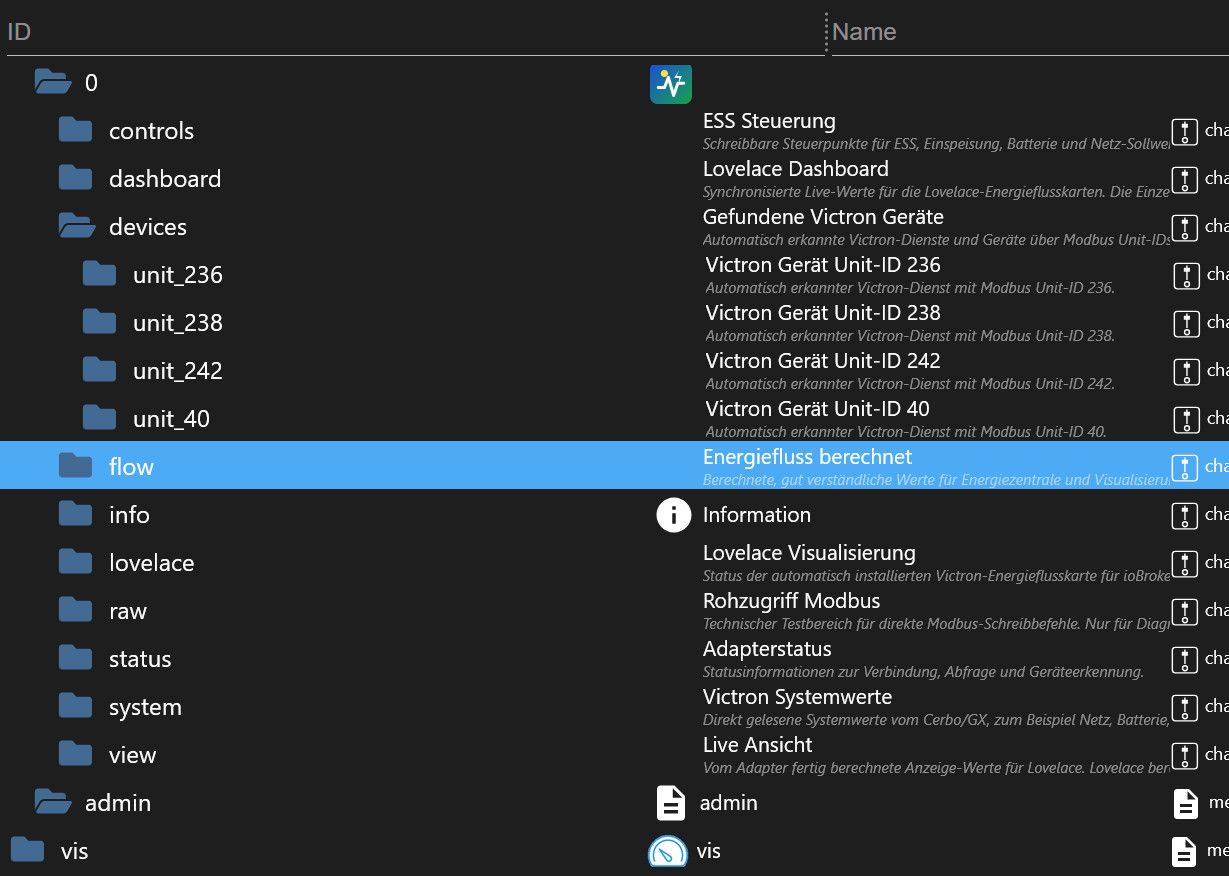Click the text ESS Steuerung
The image size is (1229, 876).
pyautogui.click(x=769, y=121)
